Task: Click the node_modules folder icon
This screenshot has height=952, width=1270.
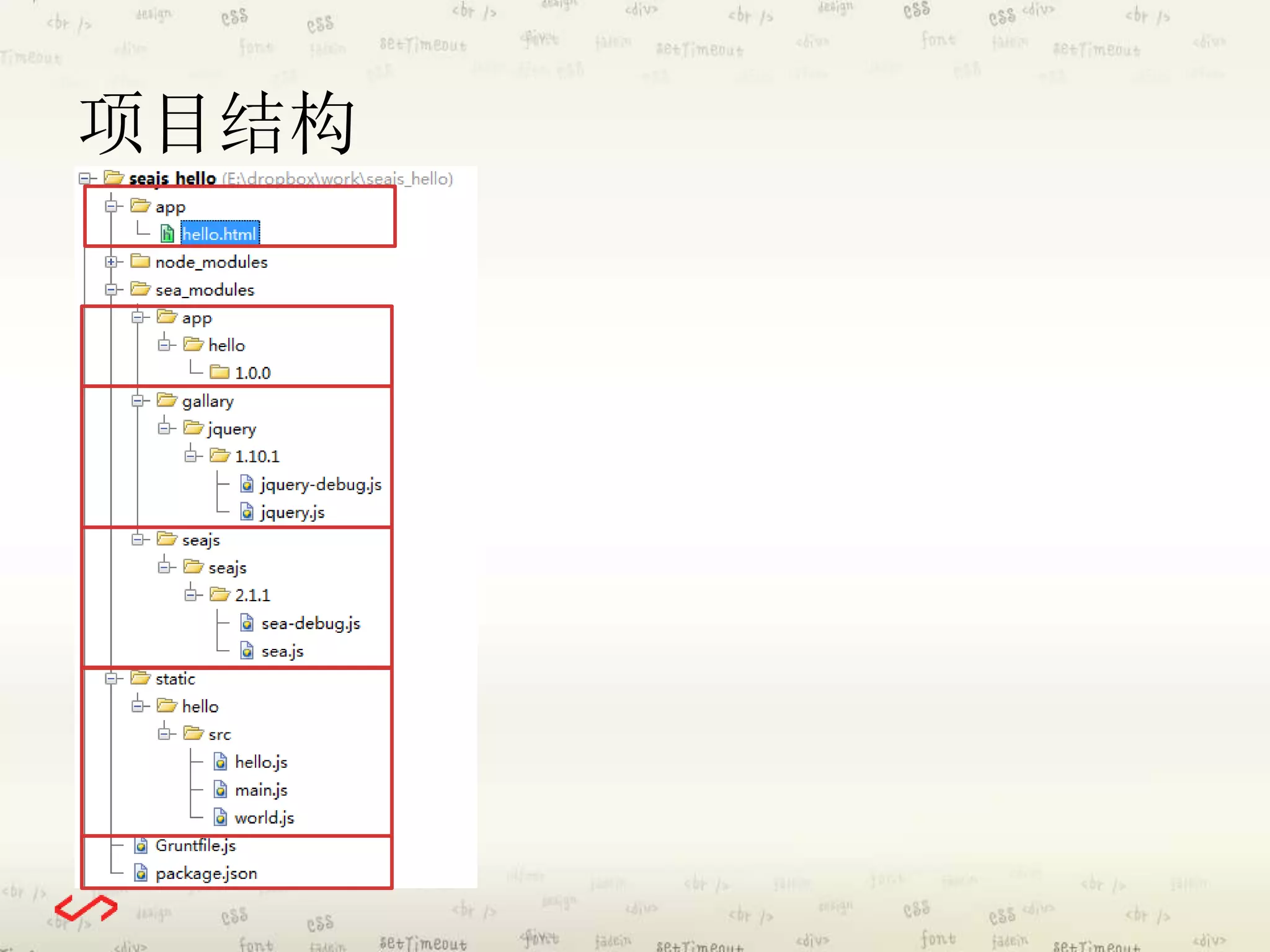Action: pos(140,262)
